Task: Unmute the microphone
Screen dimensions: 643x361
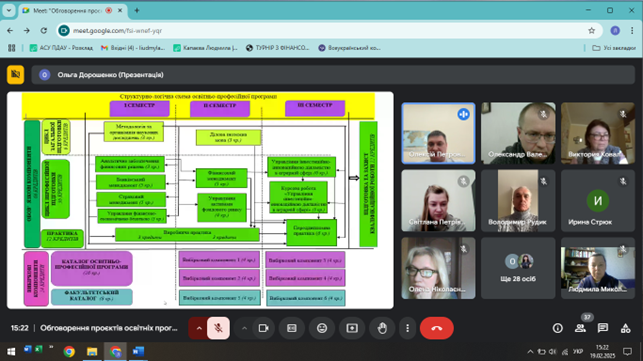Action: click(x=218, y=328)
